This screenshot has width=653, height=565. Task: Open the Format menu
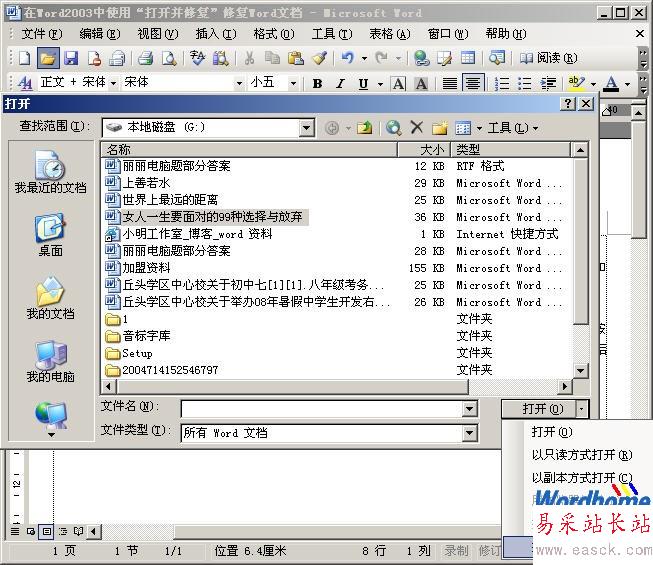[x=274, y=34]
